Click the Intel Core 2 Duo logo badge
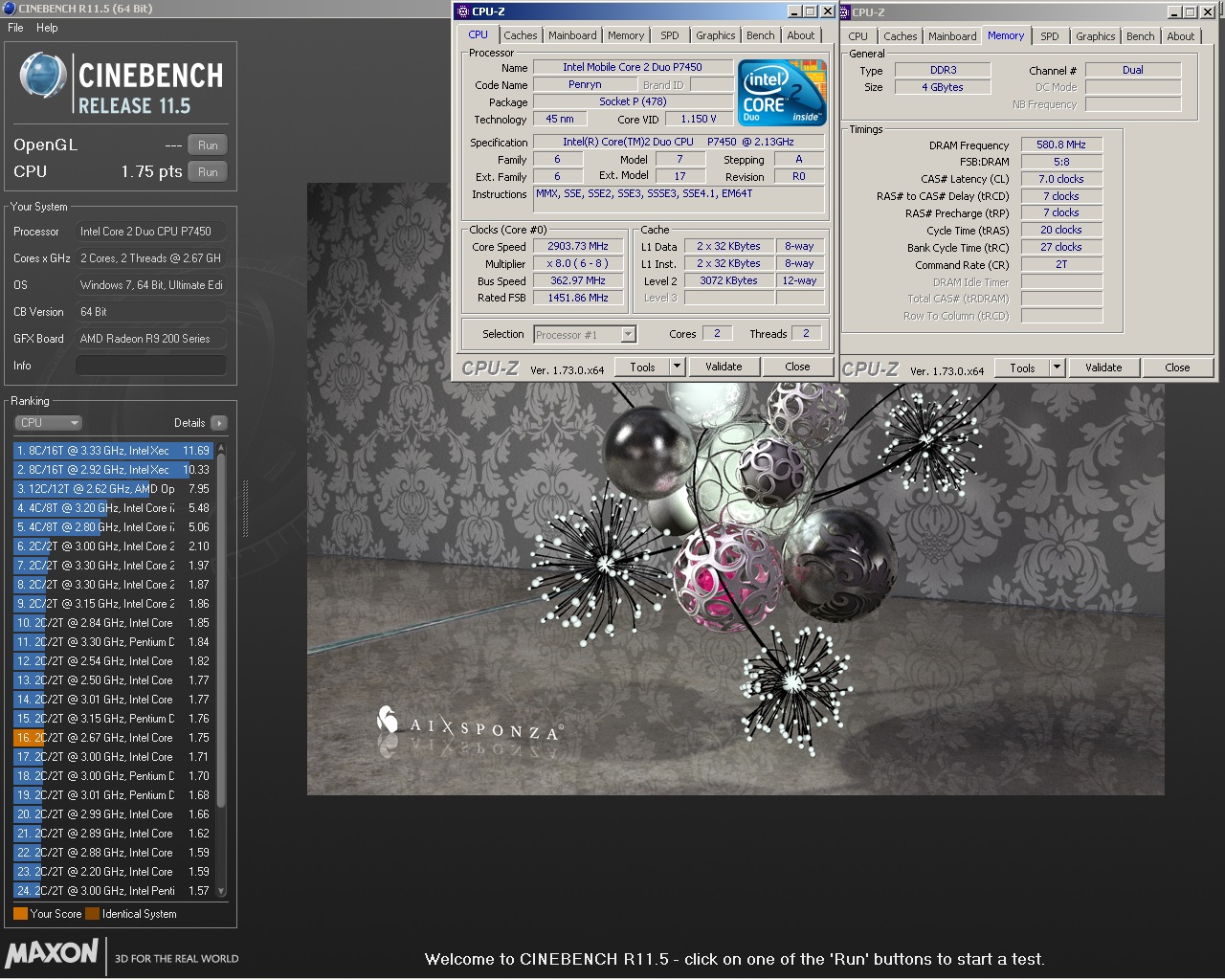 coord(782,93)
